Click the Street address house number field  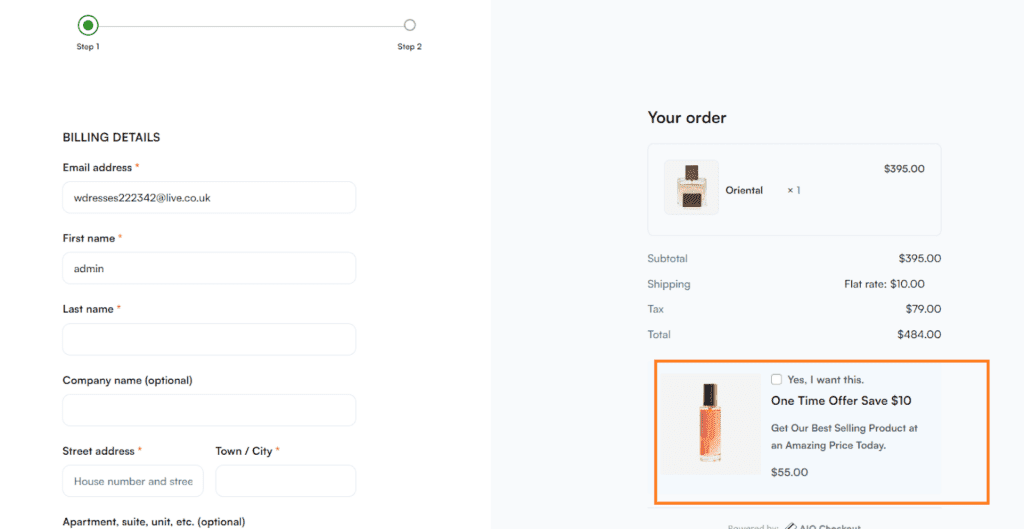click(133, 481)
